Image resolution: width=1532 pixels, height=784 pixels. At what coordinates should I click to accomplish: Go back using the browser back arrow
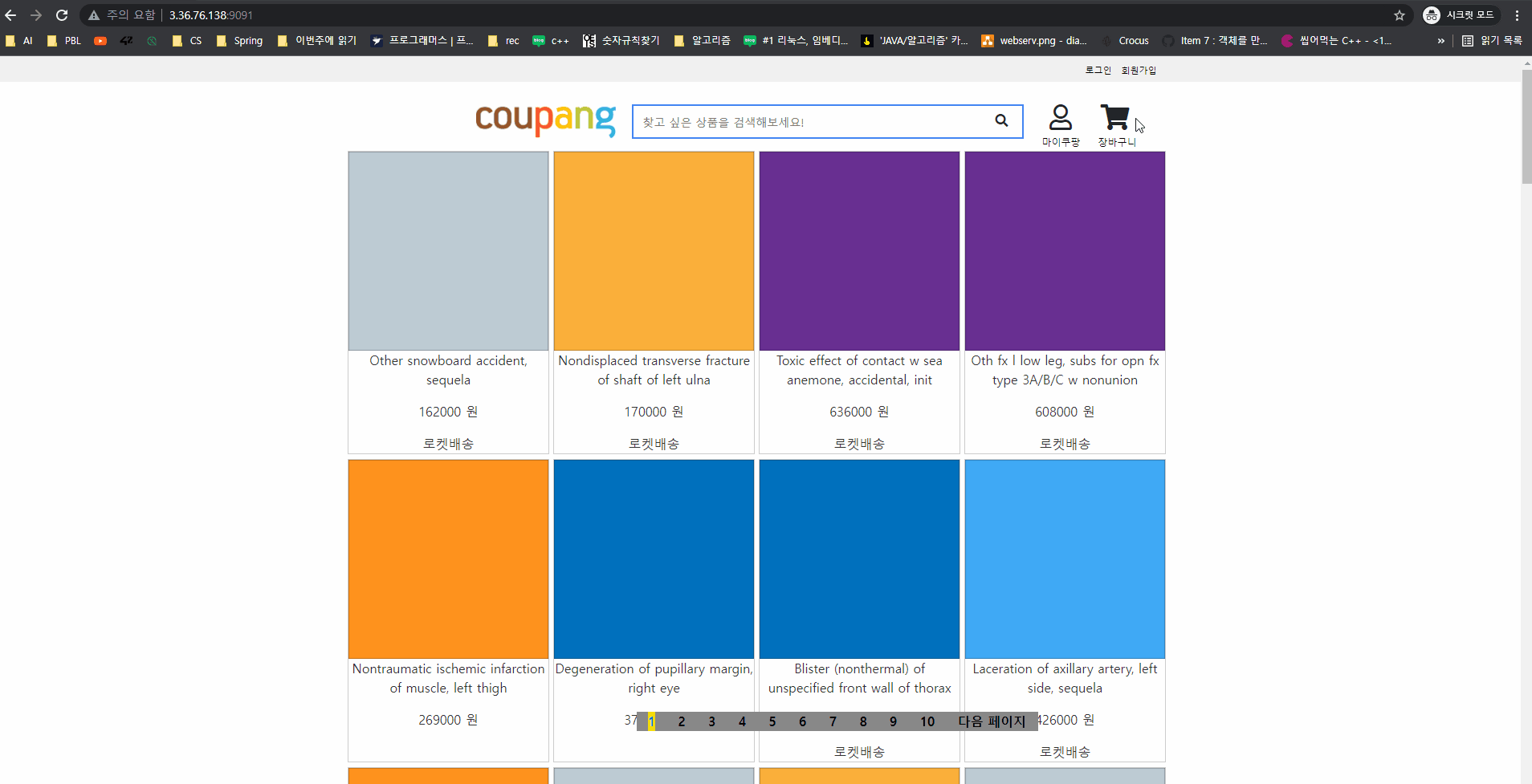coord(12,14)
